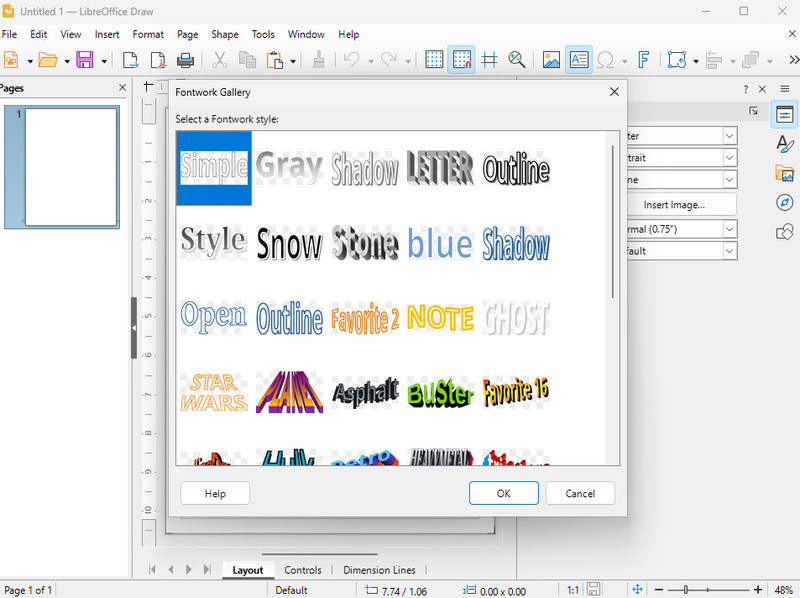
Task: Click Help in Fontwork Gallery
Action: pyautogui.click(x=215, y=493)
